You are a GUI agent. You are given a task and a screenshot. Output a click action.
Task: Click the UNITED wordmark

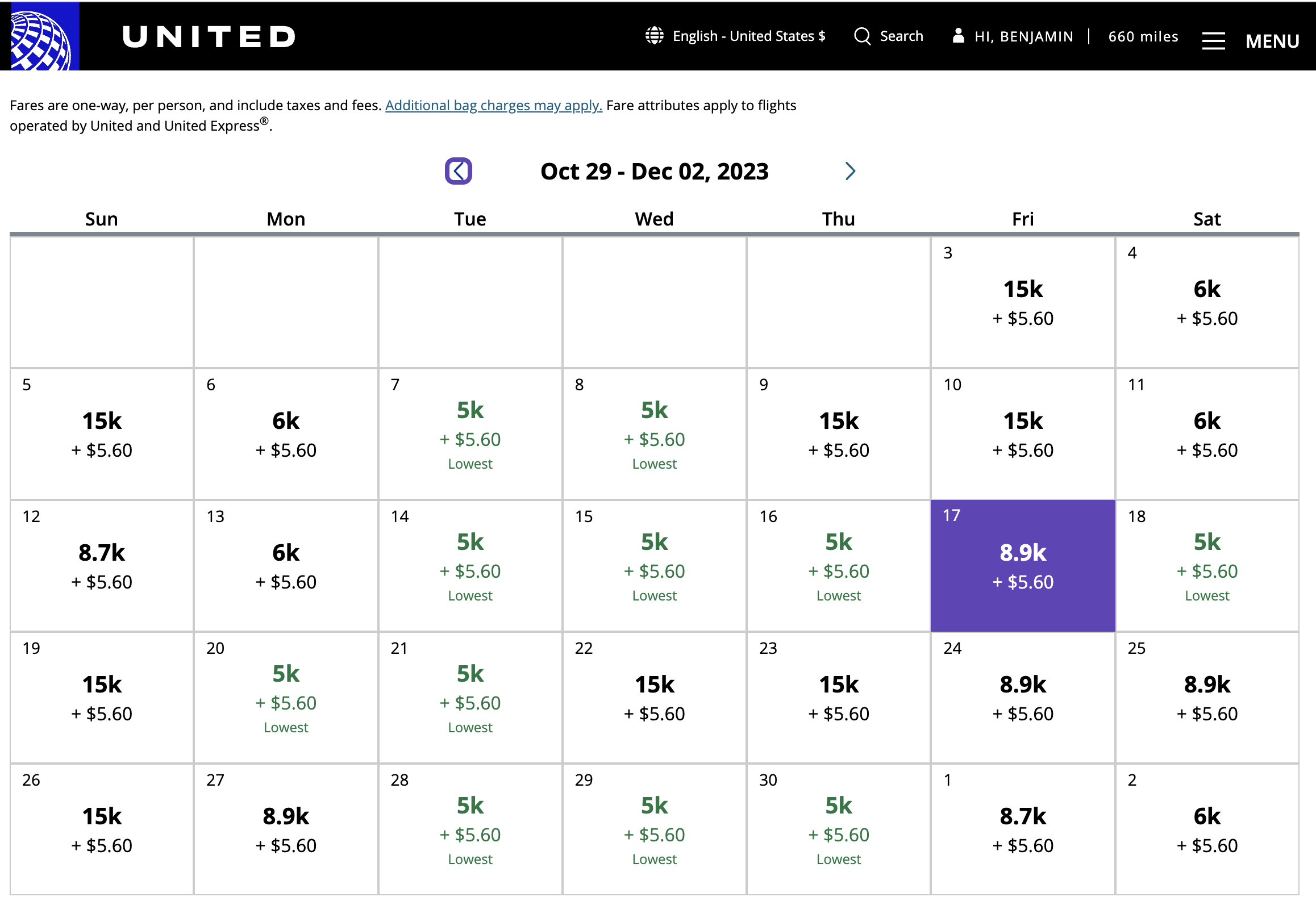click(209, 37)
